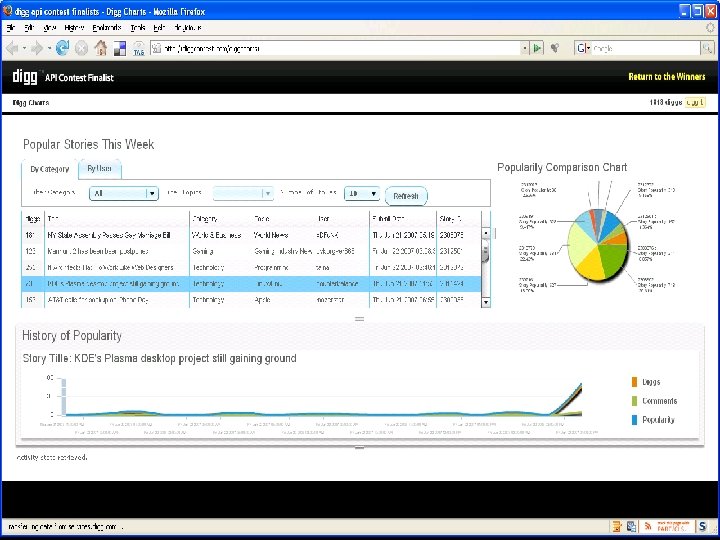Click the grey Stop loading icon

click(x=81, y=48)
